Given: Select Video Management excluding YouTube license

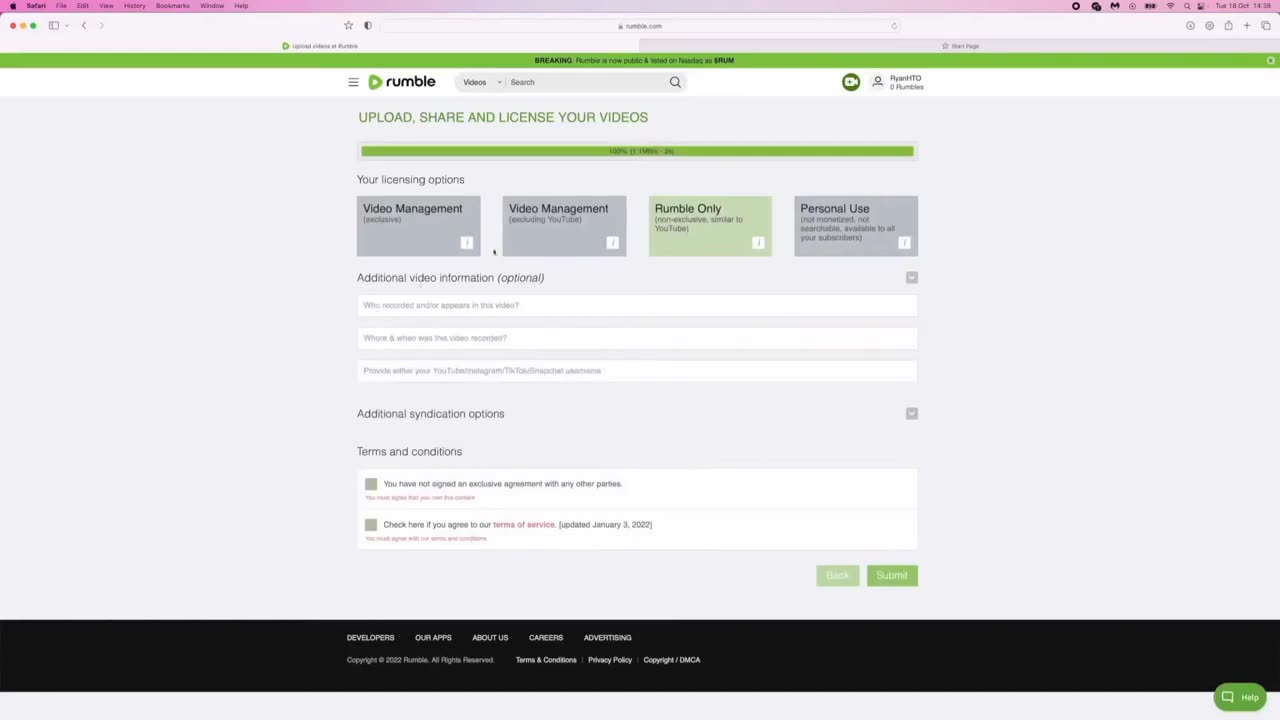Looking at the screenshot, I should 564,226.
